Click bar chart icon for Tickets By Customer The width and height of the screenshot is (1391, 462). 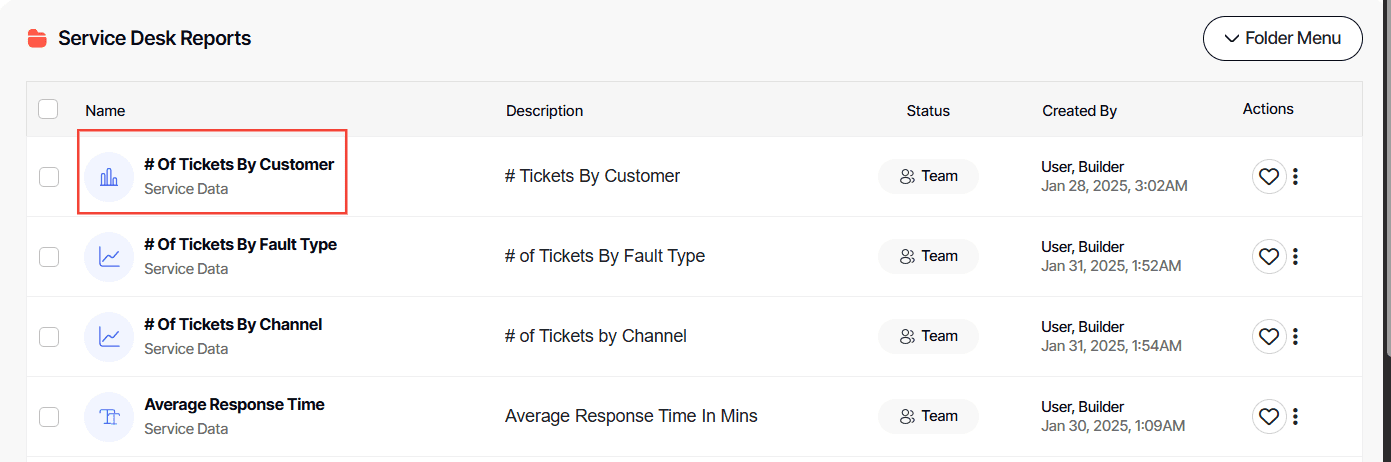pyautogui.click(x=109, y=177)
